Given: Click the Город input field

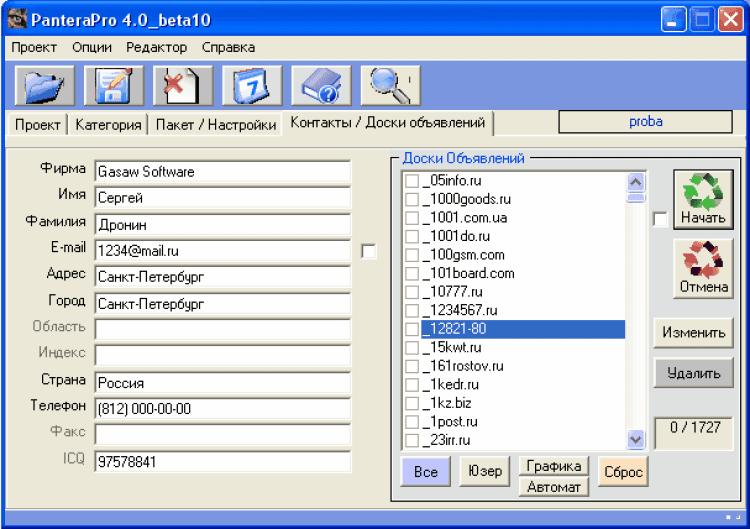Looking at the screenshot, I should [223, 304].
